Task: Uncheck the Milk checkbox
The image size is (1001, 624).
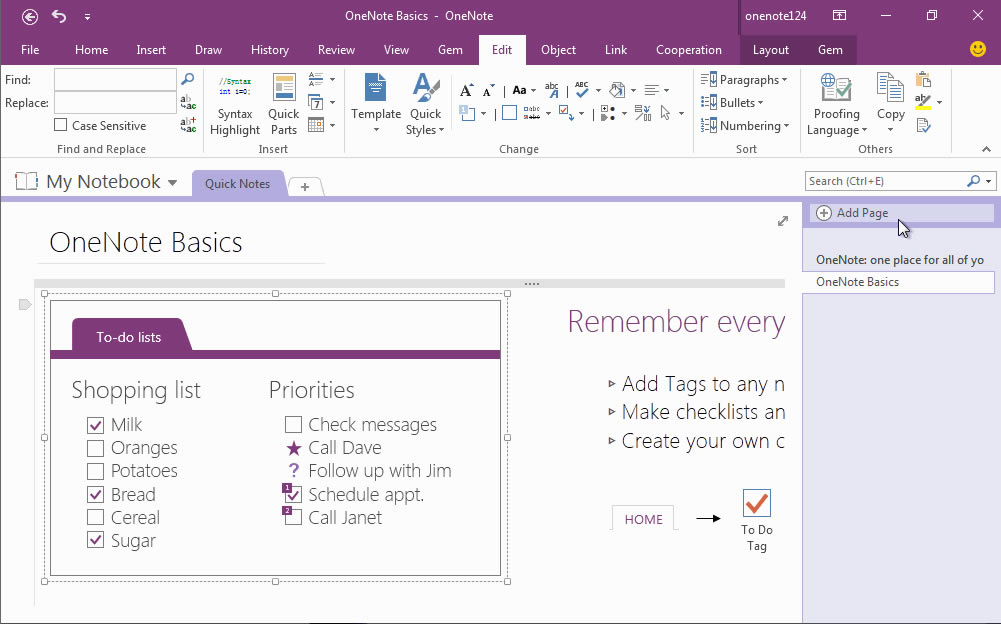Action: [x=96, y=425]
